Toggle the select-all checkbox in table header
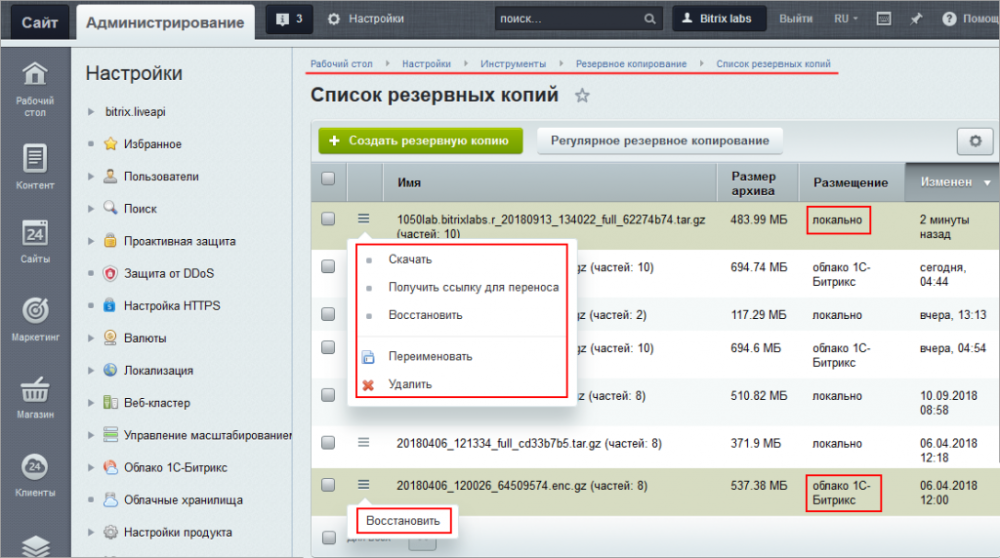 point(328,179)
